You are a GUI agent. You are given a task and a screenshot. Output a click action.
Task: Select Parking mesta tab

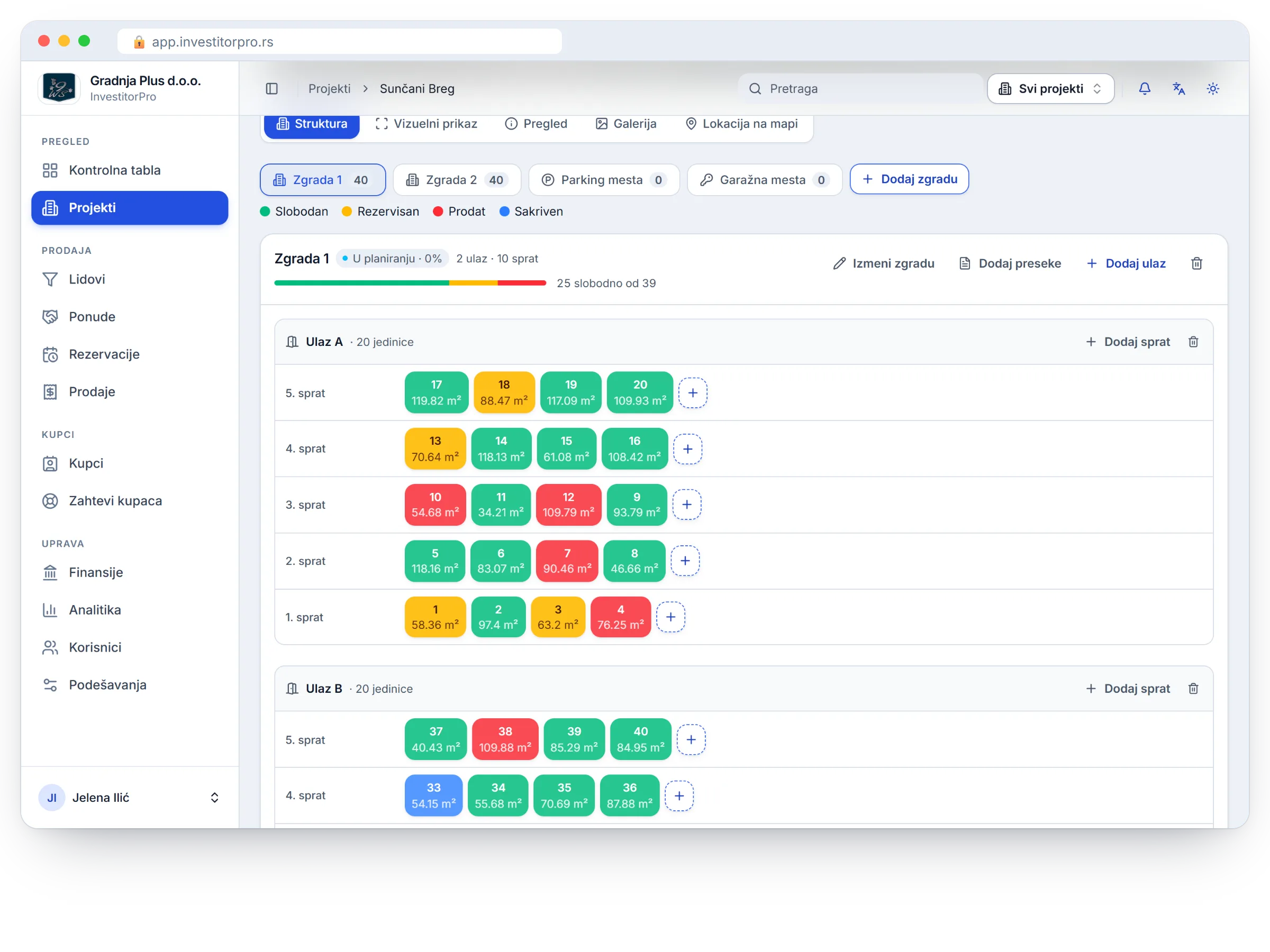click(603, 180)
